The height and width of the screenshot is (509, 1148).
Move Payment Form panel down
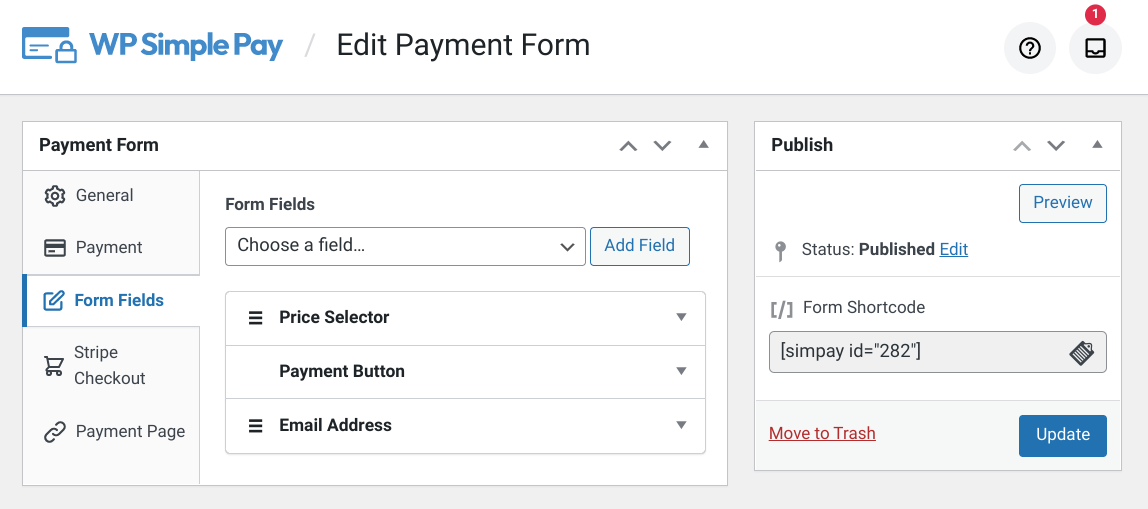point(663,146)
